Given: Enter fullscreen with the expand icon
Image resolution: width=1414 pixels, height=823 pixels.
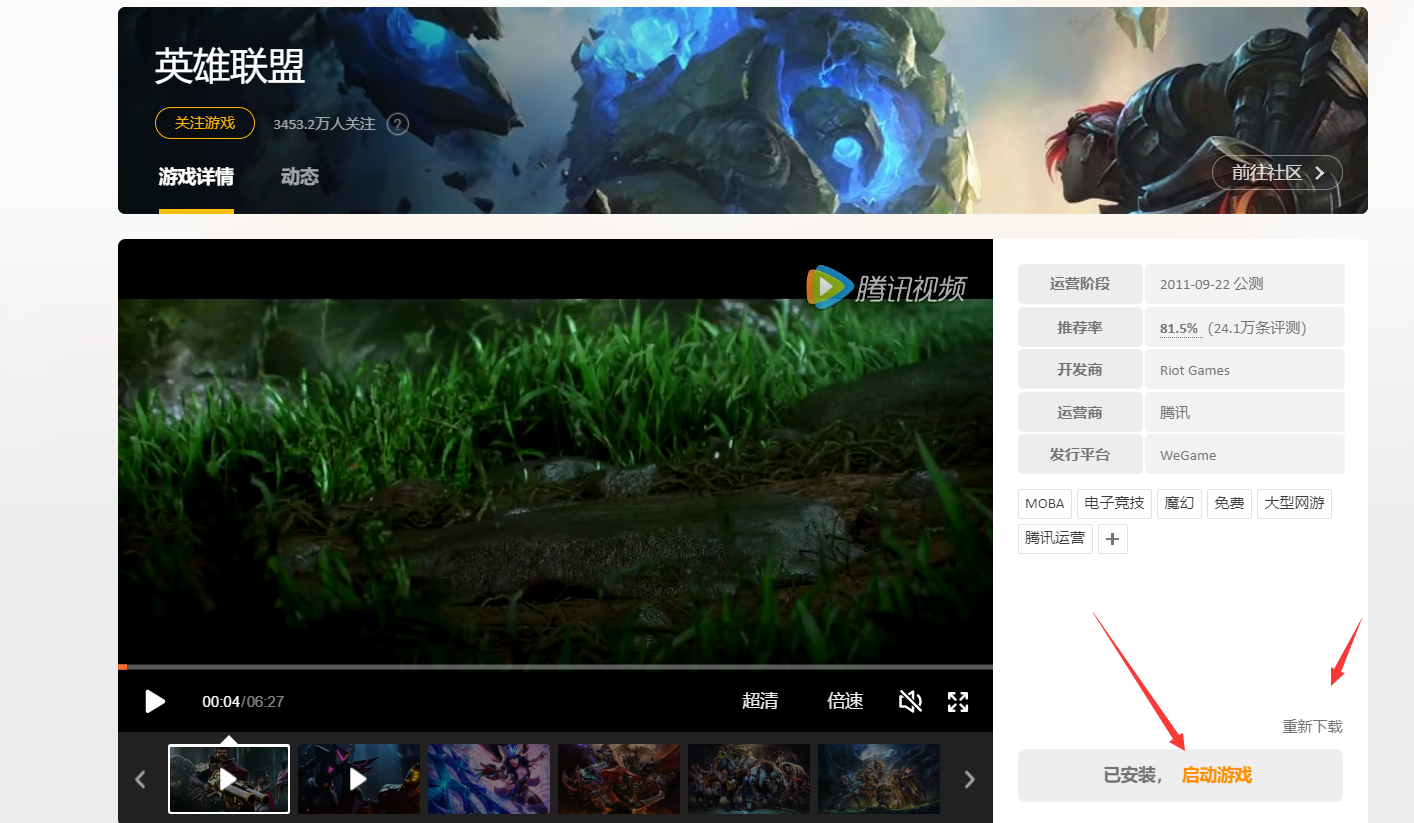Looking at the screenshot, I should 958,701.
